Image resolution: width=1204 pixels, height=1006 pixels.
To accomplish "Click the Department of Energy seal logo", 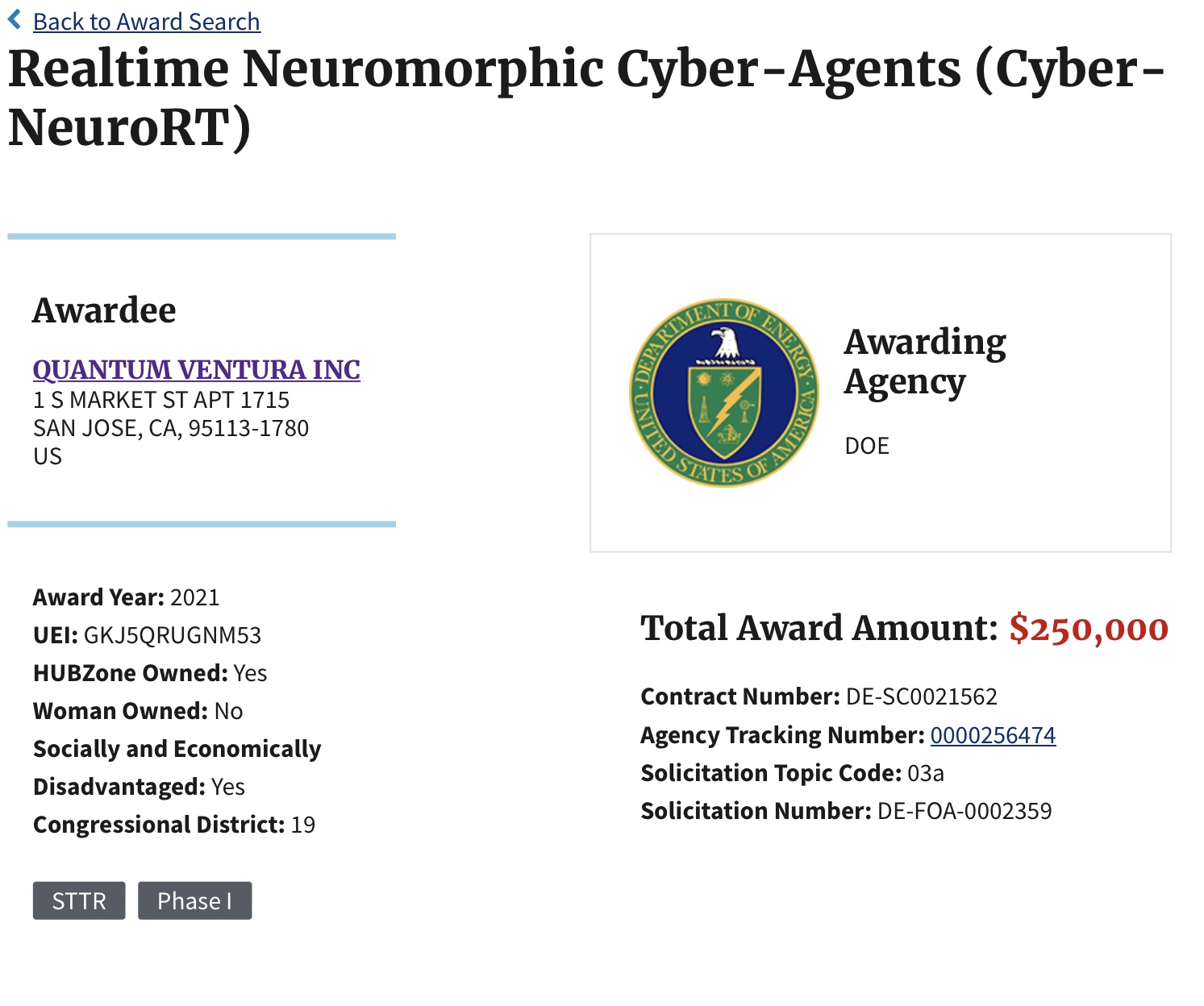I will click(x=723, y=393).
